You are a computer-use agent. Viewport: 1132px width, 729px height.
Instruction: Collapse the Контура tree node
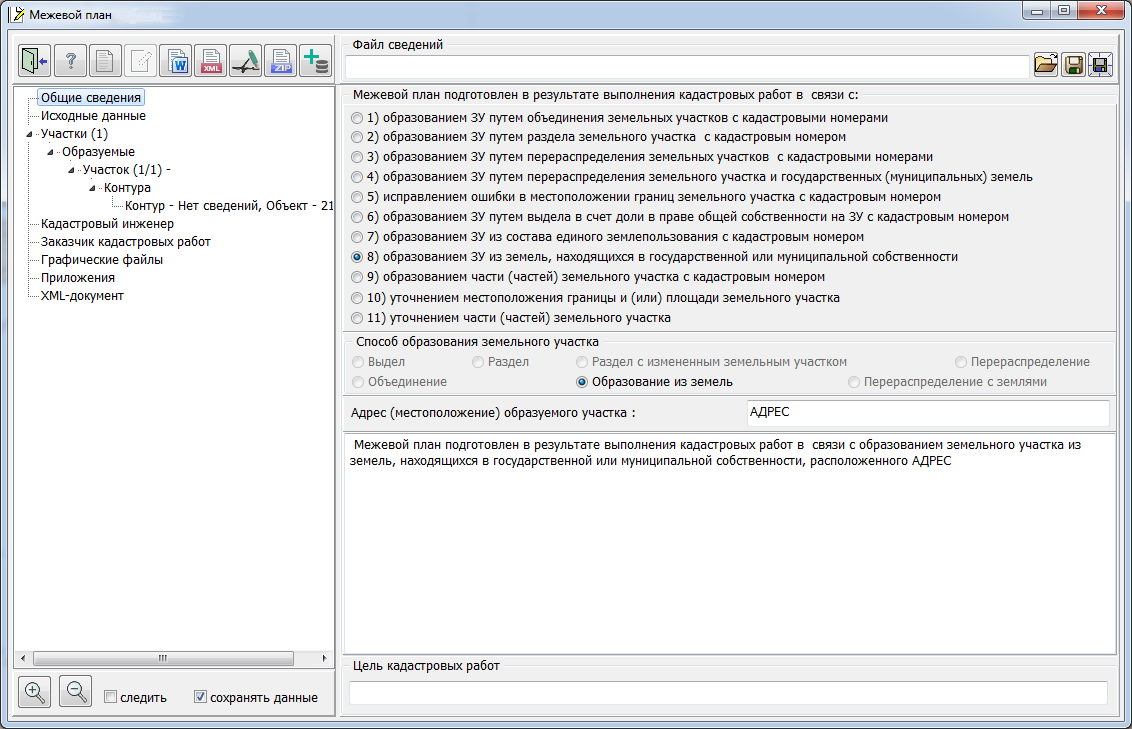coord(93,188)
